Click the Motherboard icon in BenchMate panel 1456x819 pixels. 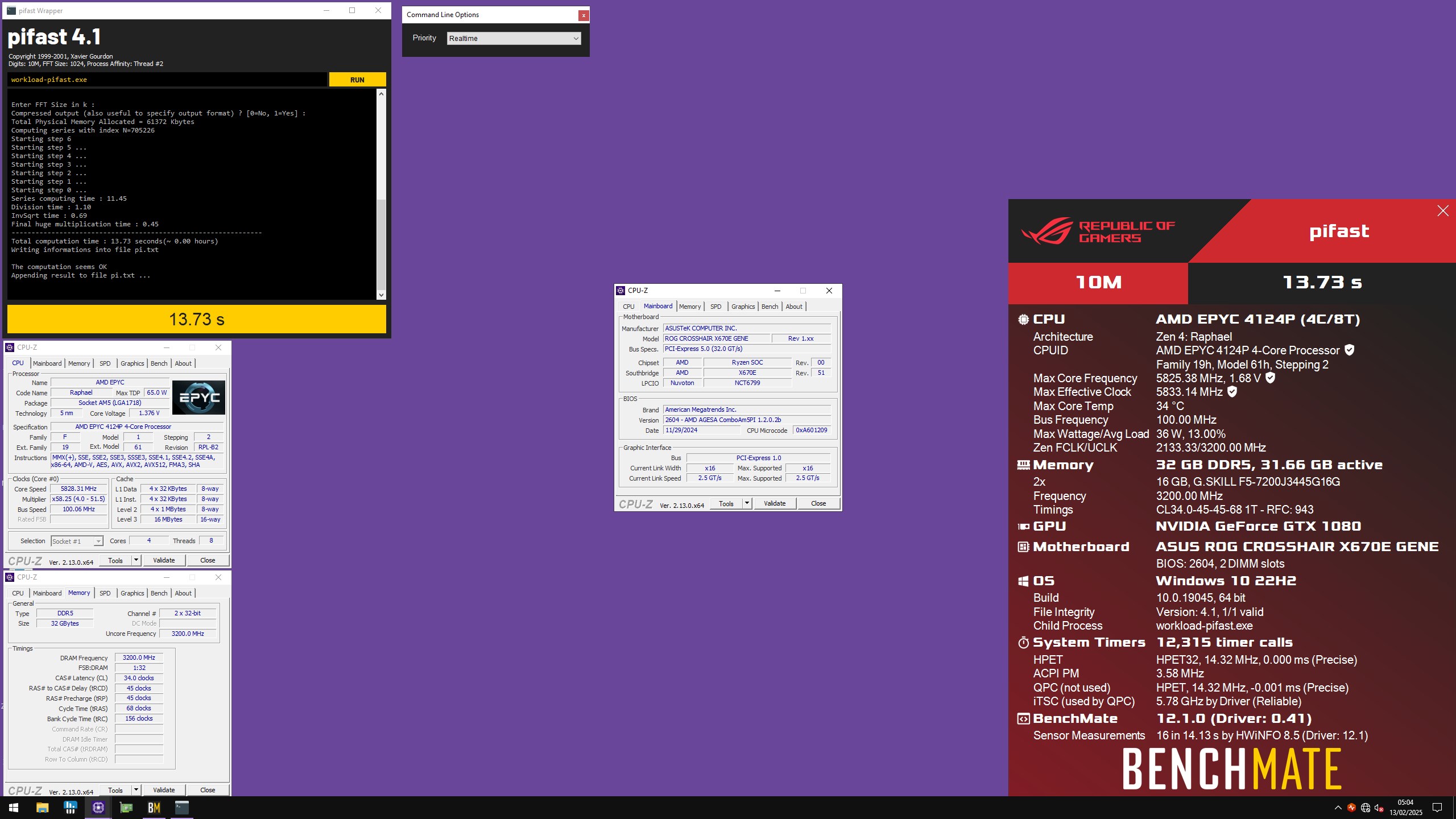[1023, 547]
